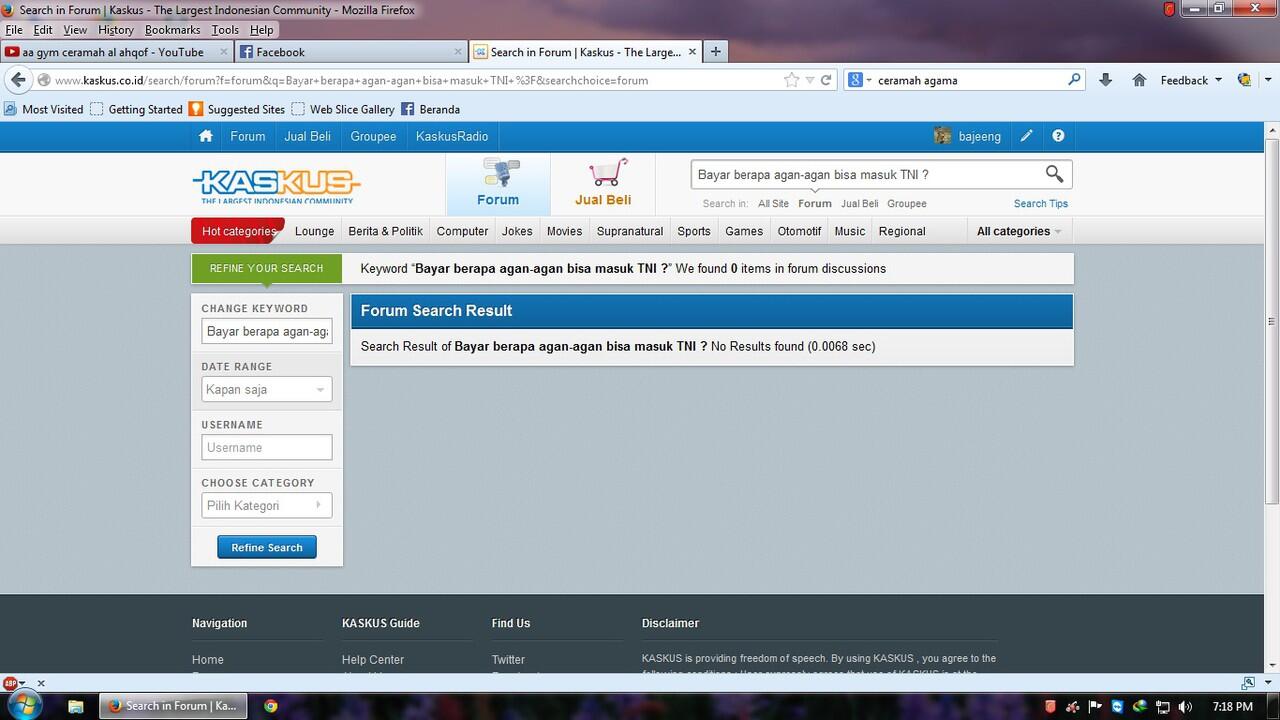Image resolution: width=1280 pixels, height=720 pixels.
Task: Open the Search Tips link
Action: tap(1041, 203)
